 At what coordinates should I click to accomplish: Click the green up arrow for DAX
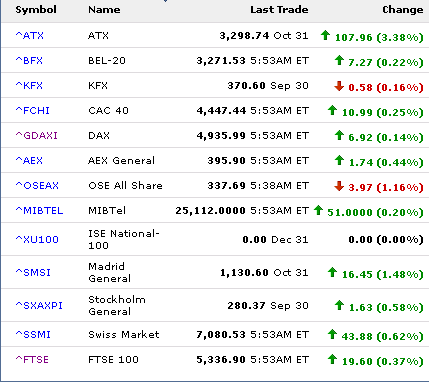339,135
